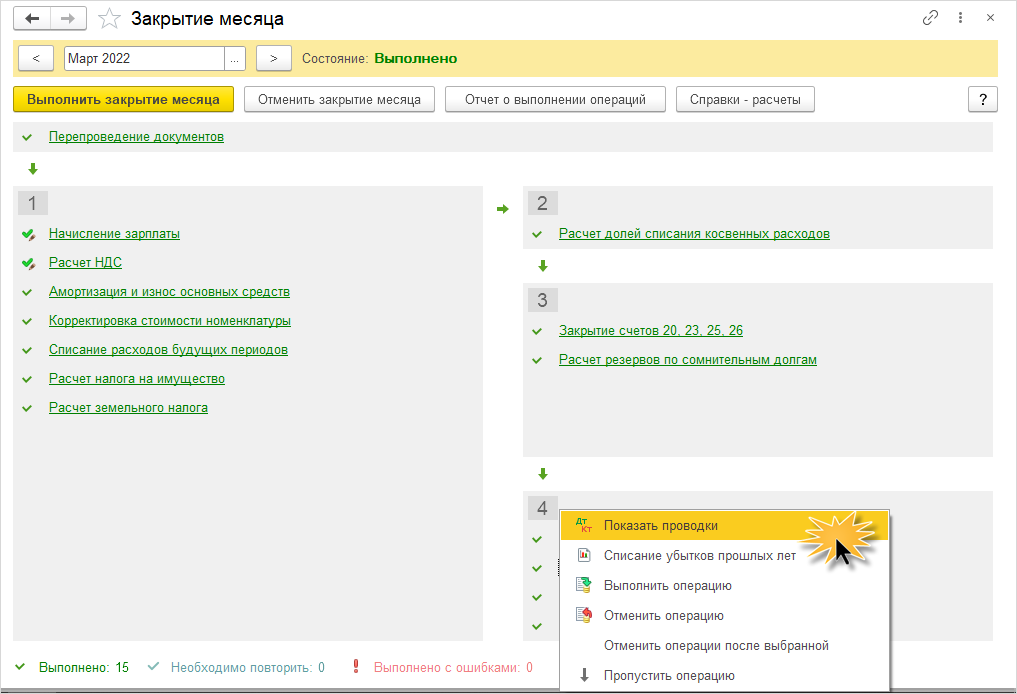Click Отменить закрытие месяца button
The height and width of the screenshot is (694, 1017).
340,100
